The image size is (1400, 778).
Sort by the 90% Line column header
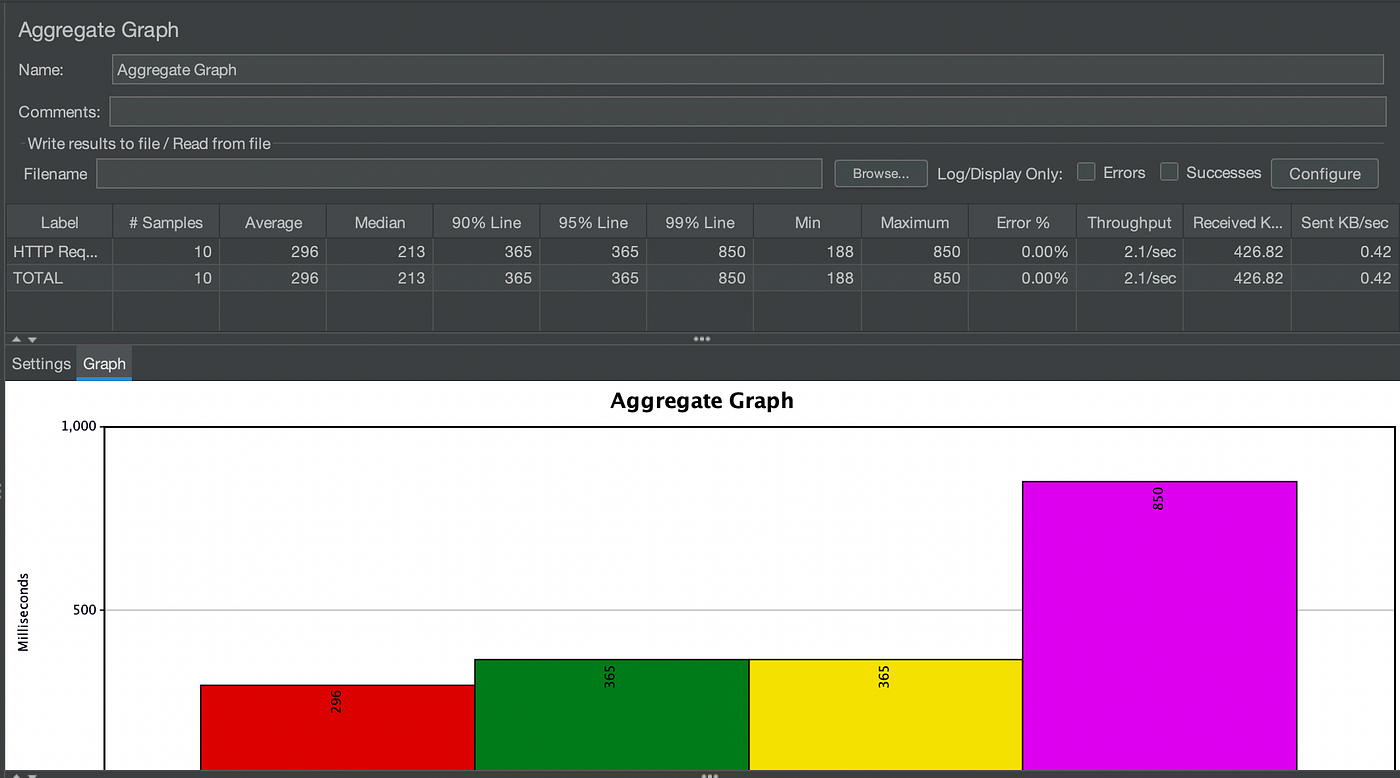[486, 223]
